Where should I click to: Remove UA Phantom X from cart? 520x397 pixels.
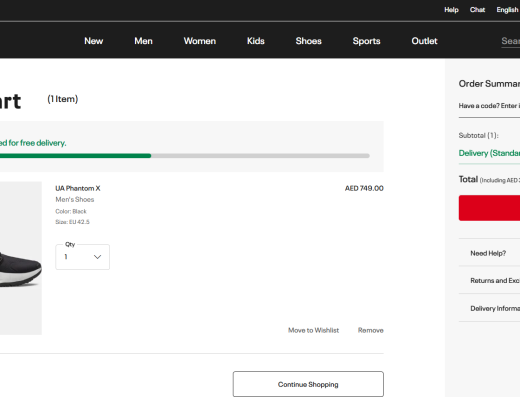tap(371, 330)
